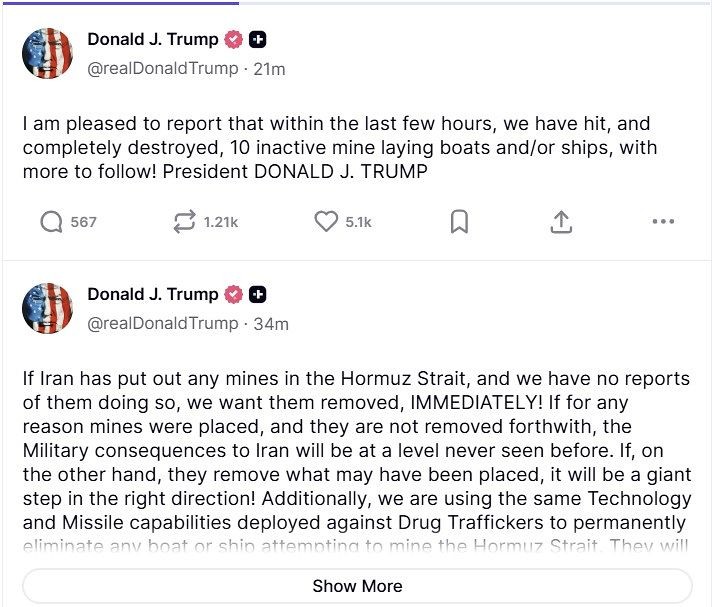The height and width of the screenshot is (607, 712).
Task: Share the first post via upload icon
Action: tap(561, 222)
